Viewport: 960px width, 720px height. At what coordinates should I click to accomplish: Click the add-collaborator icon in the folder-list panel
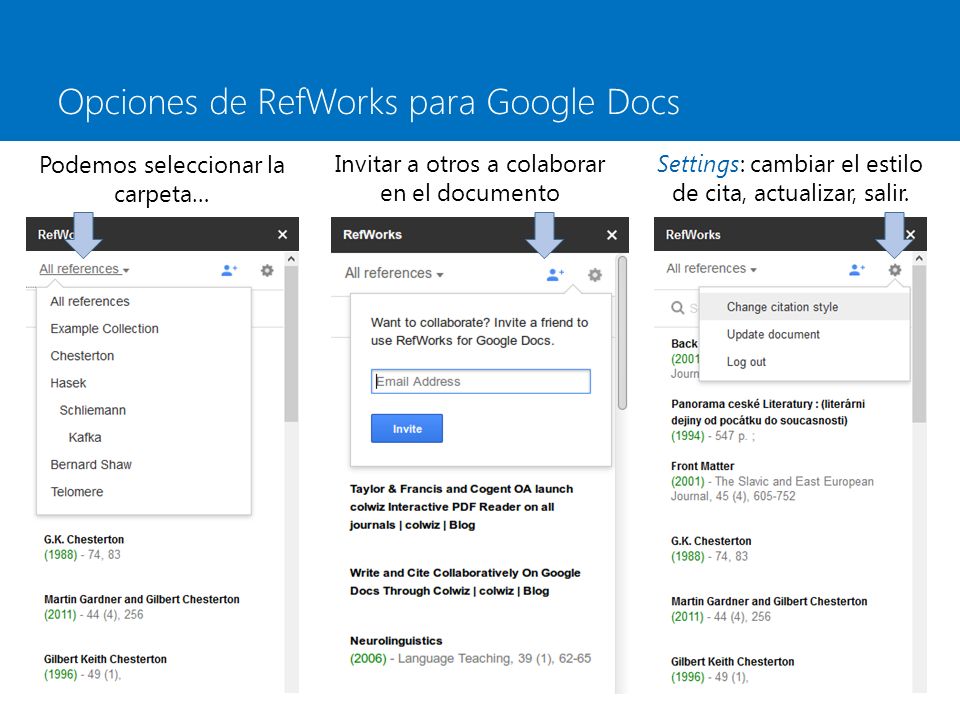point(229,270)
